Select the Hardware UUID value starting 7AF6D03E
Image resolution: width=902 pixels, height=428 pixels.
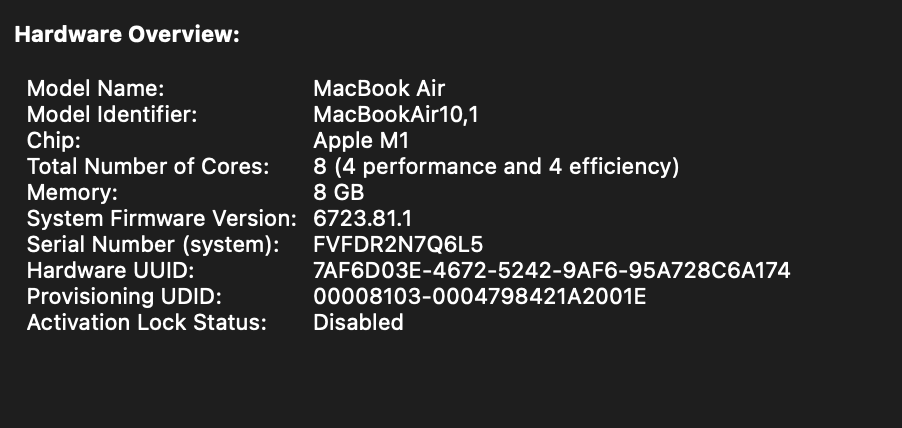(552, 270)
